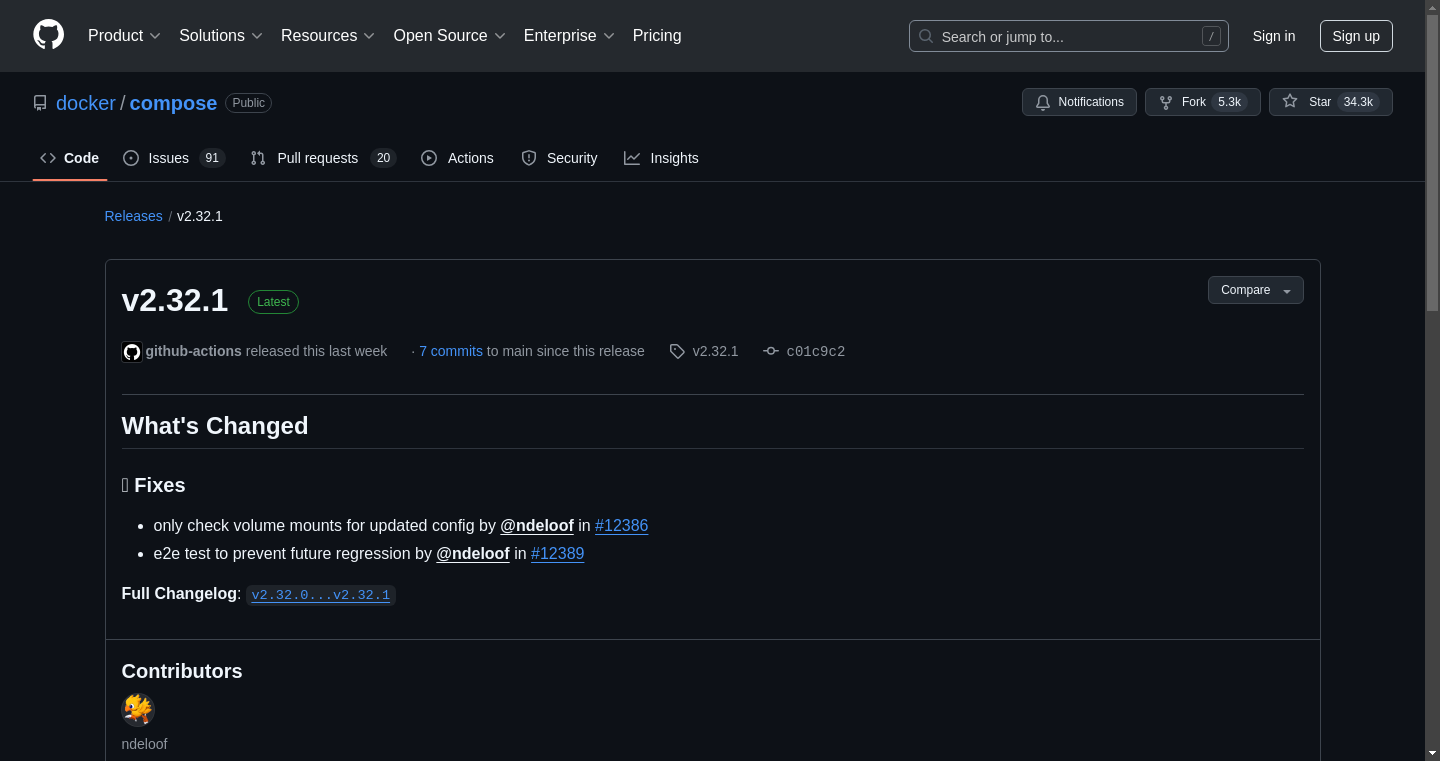The image size is (1440, 761).
Task: Click the ndeloof contributor name
Action: [x=144, y=744]
